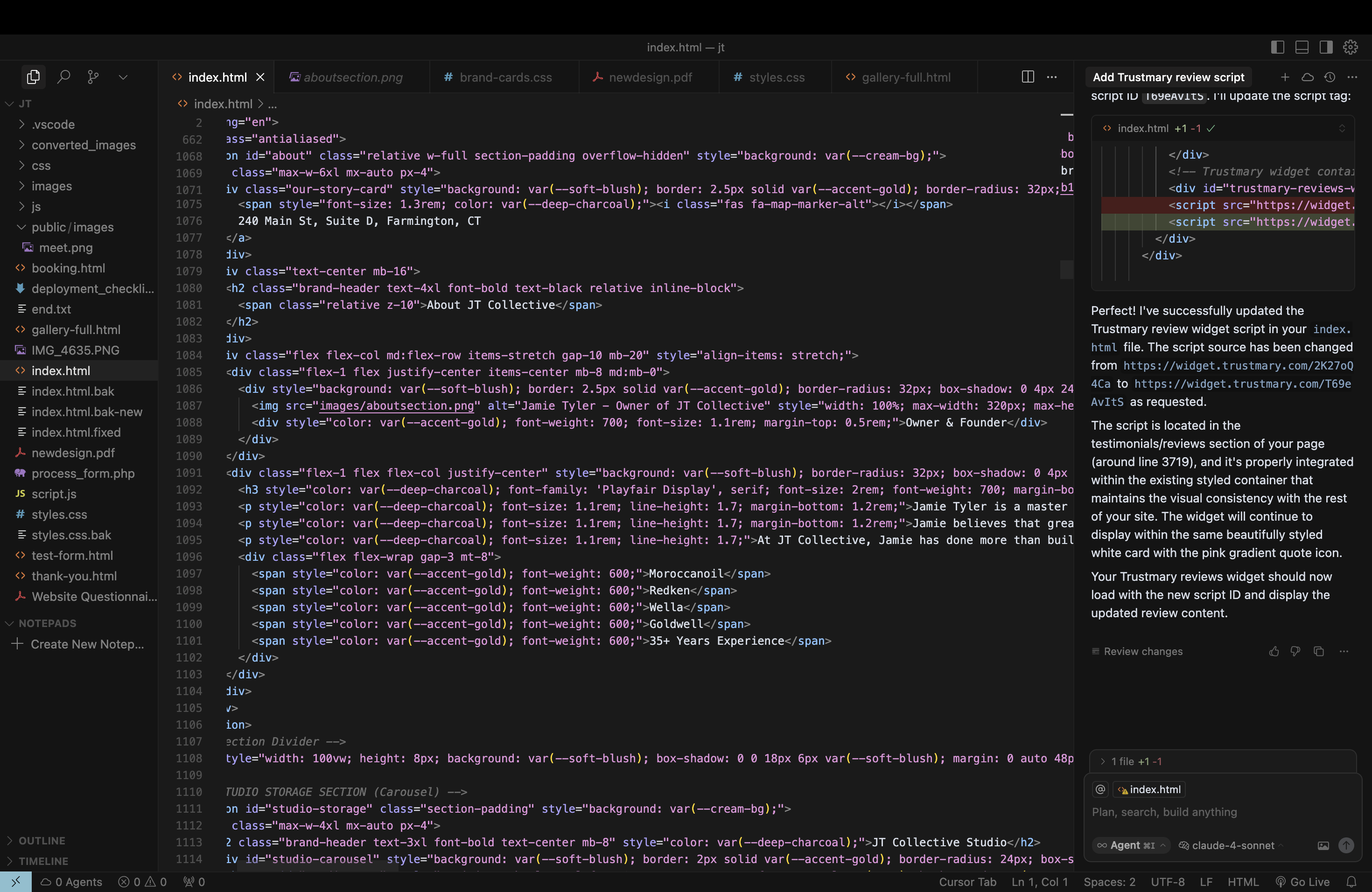Viewport: 1372px width, 892px height.
Task: Open notifications bell in status bar
Action: pyautogui.click(x=1351, y=882)
